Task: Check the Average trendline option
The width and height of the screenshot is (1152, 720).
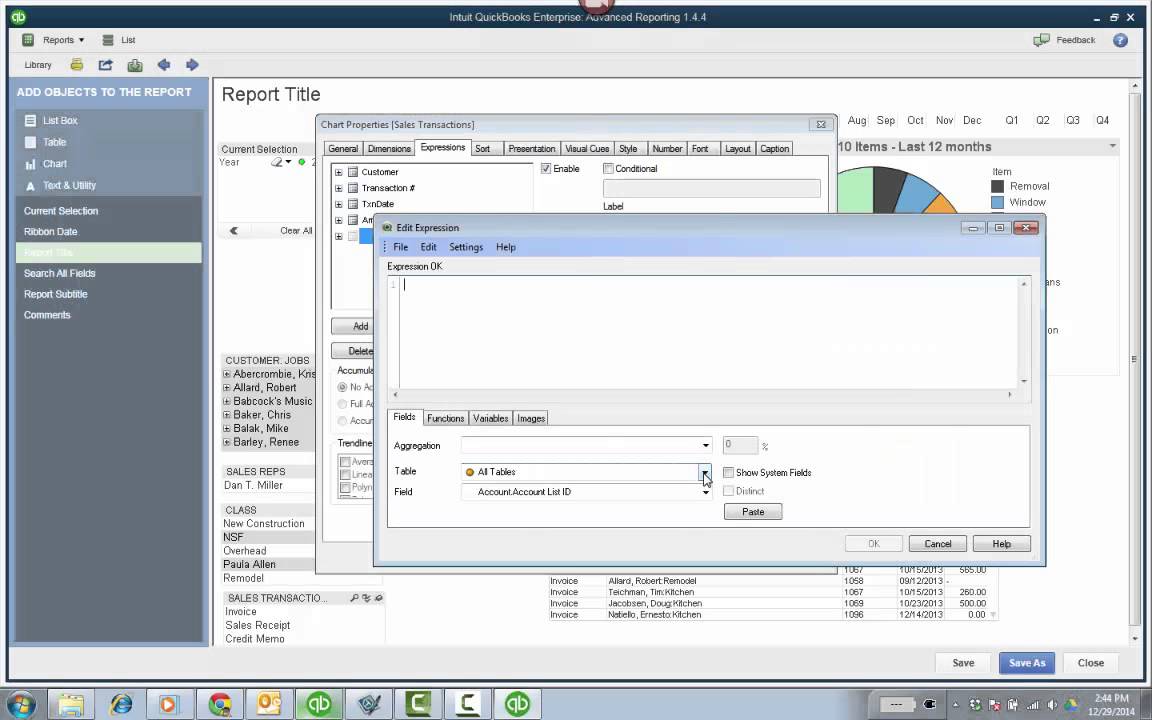Action: point(345,461)
